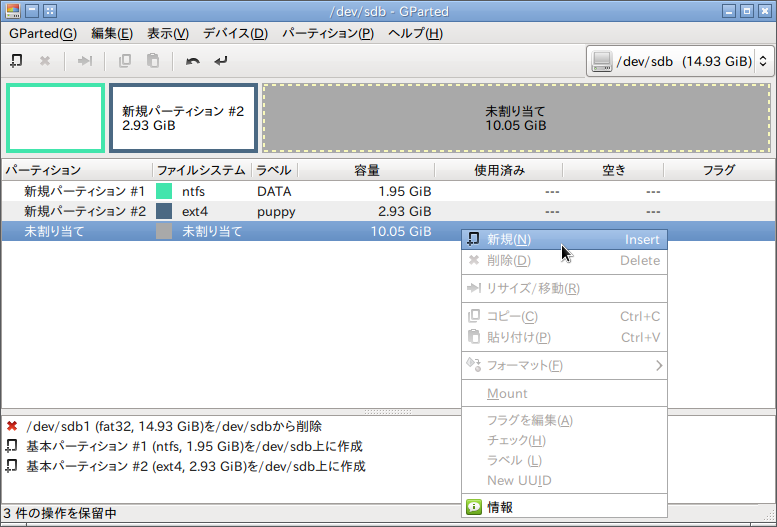Click the Paste partition toolbar icon
777x527 pixels.
(153, 61)
